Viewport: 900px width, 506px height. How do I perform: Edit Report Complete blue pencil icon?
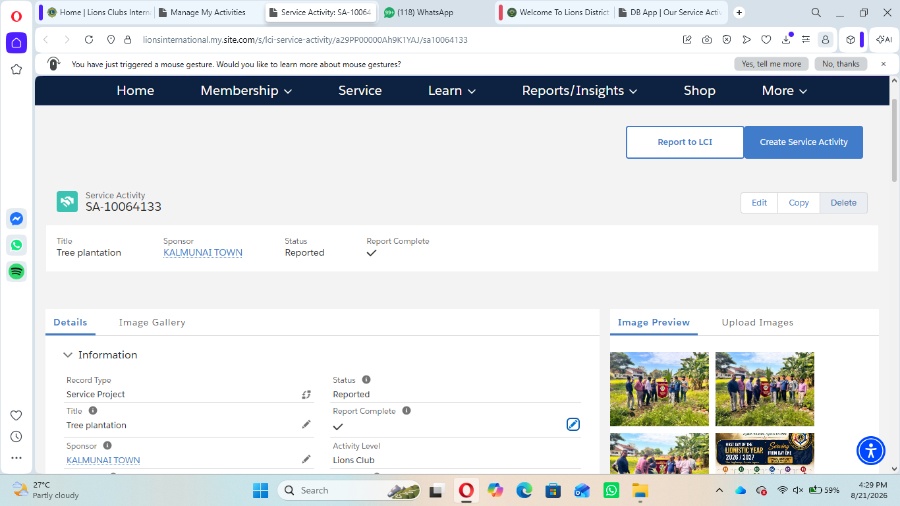[573, 425]
